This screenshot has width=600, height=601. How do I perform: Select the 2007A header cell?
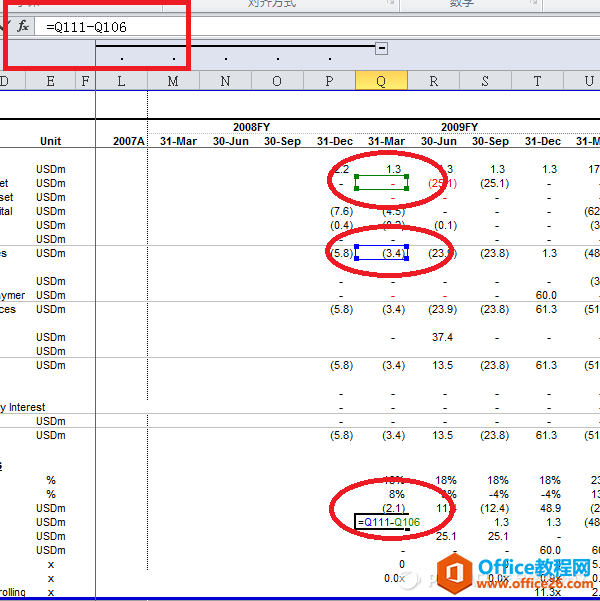point(129,141)
